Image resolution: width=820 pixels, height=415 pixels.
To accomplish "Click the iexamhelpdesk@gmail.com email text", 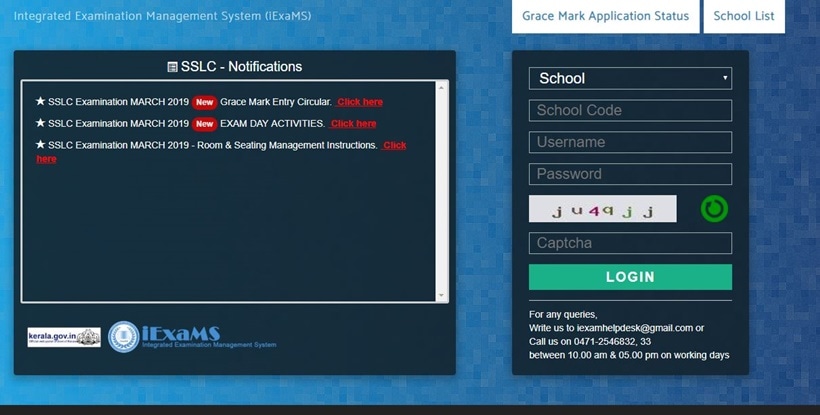I will pyautogui.click(x=635, y=328).
